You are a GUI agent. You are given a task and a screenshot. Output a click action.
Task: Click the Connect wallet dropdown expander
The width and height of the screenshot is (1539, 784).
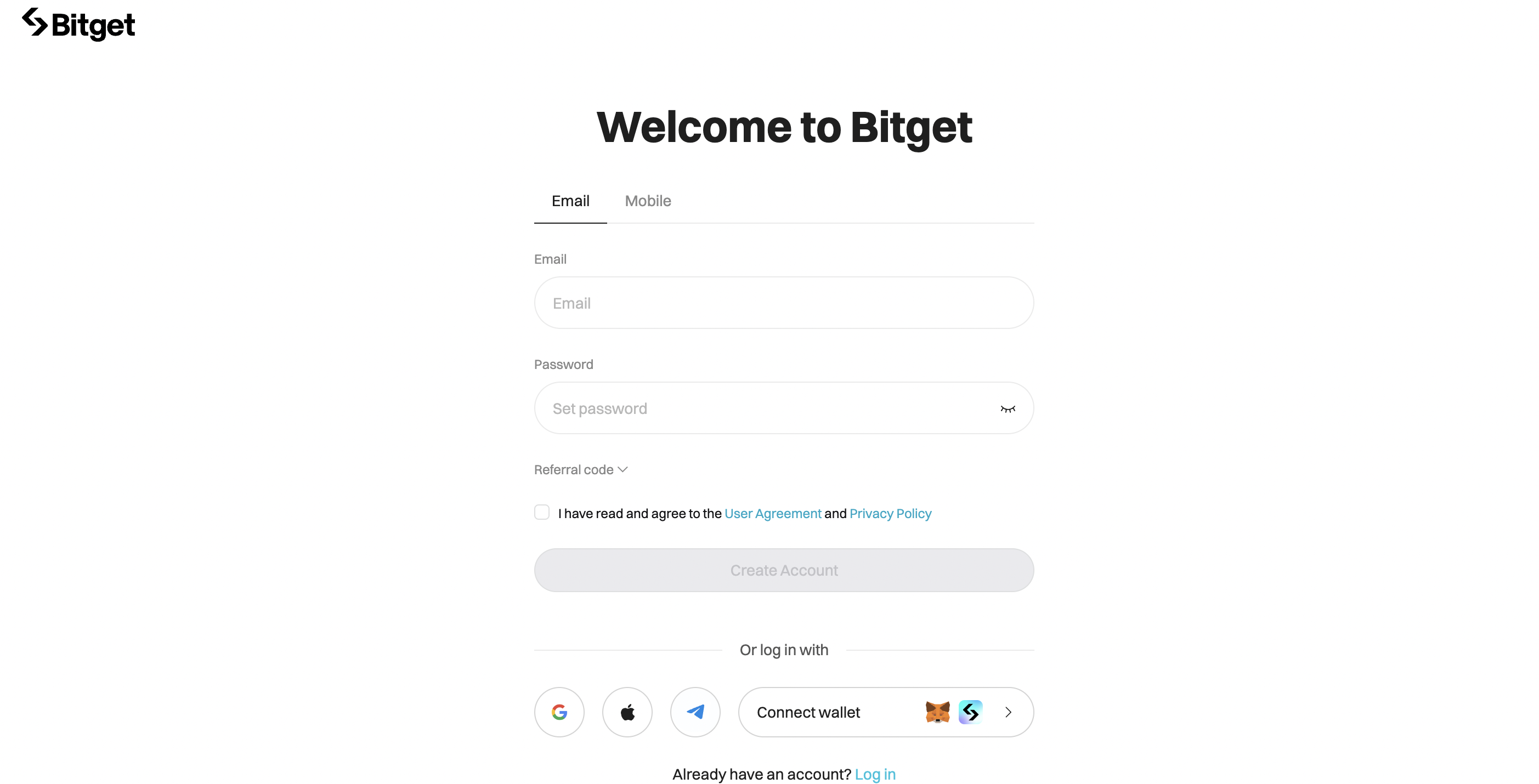[x=1008, y=712]
